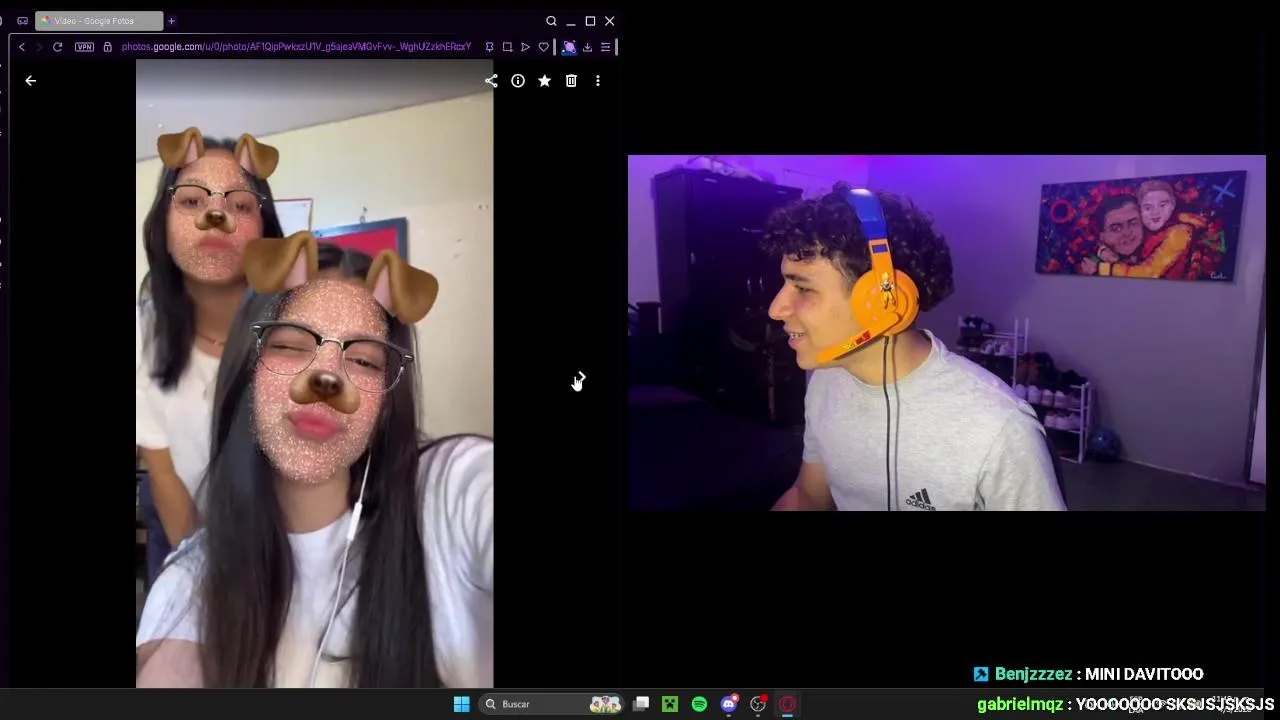Click the site lock security icon

coord(108,47)
